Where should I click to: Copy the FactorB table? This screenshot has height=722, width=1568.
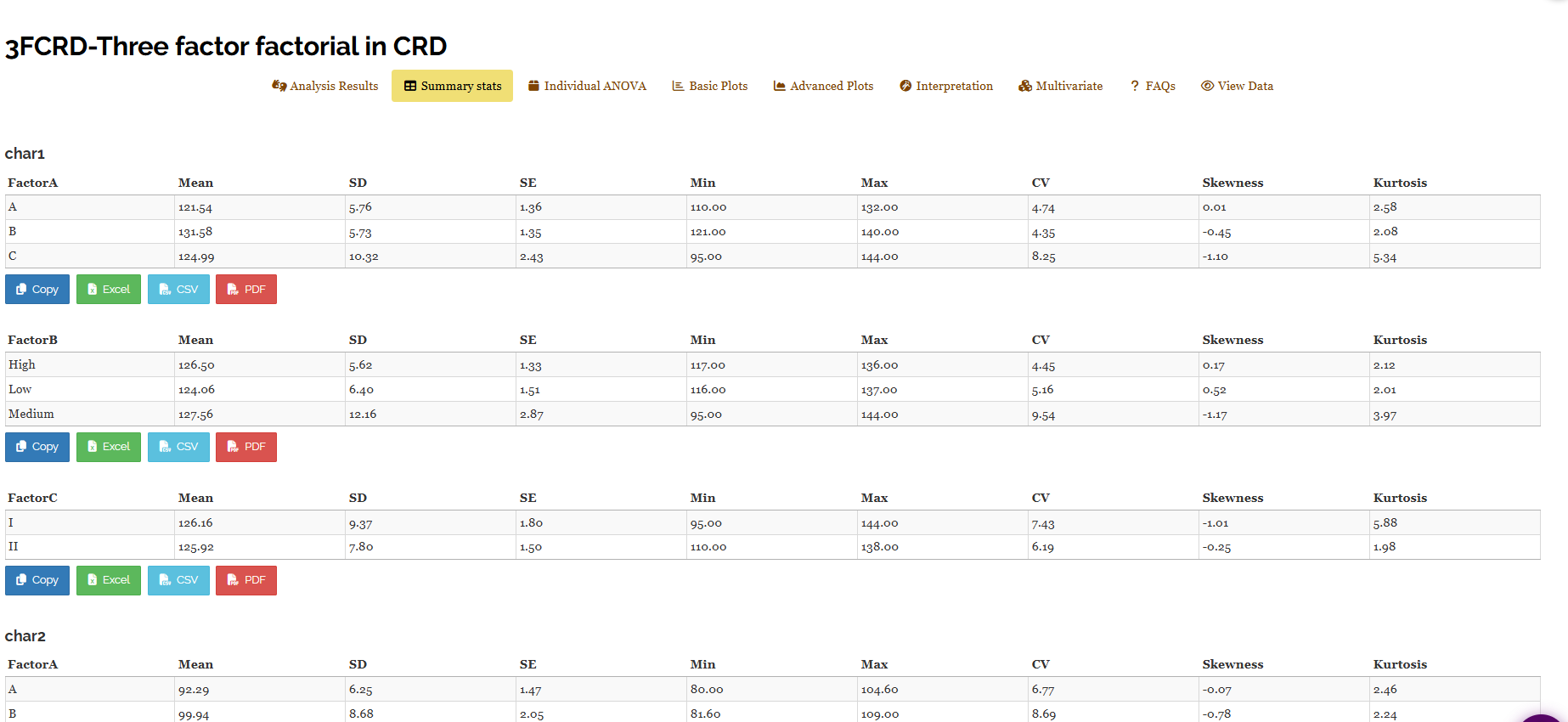[x=37, y=447]
